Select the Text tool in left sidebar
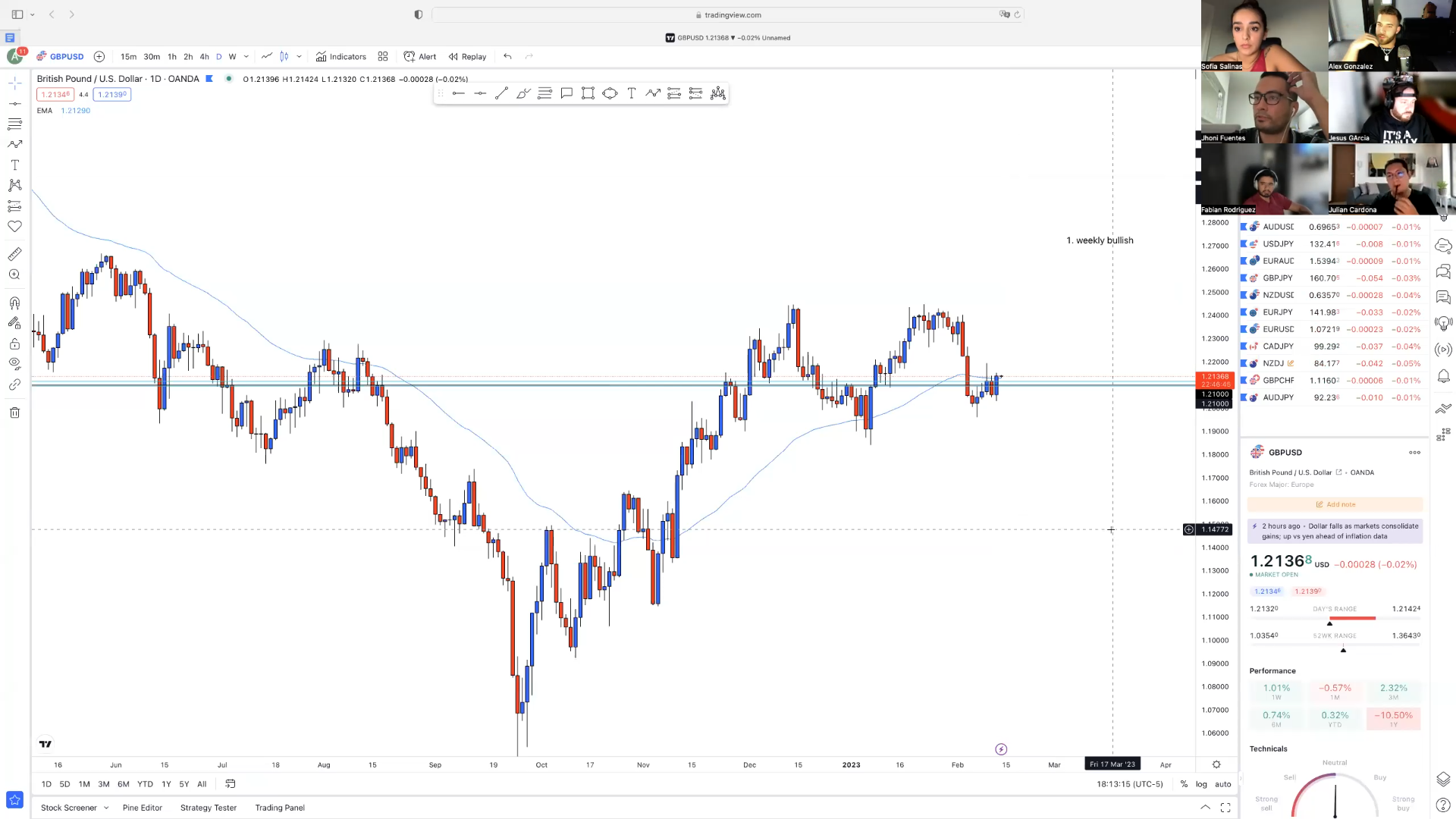Viewport: 1456px width, 819px height. click(14, 165)
